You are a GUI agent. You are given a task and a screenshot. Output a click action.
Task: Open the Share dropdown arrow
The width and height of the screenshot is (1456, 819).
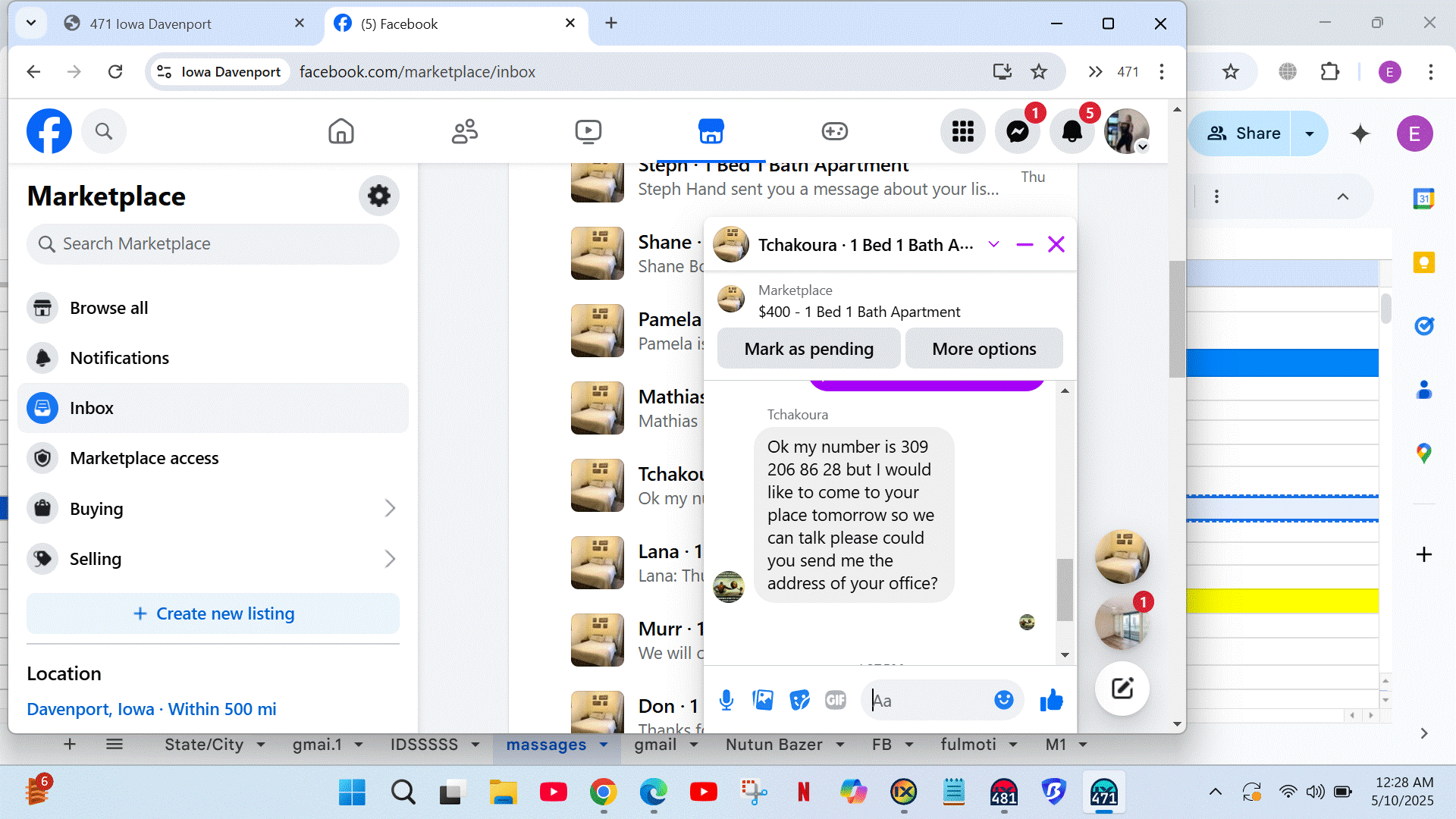(x=1309, y=133)
